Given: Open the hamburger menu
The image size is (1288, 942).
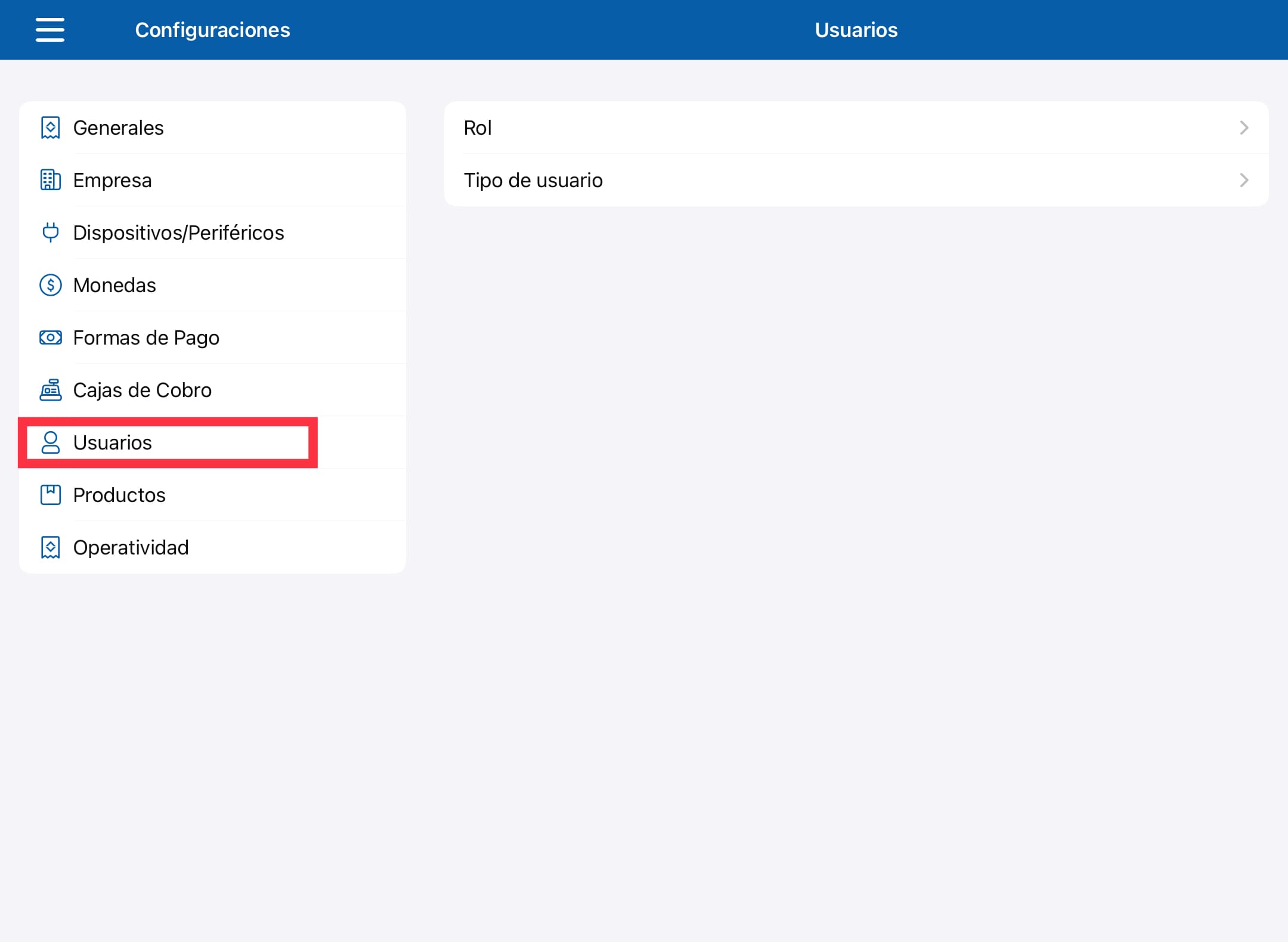Looking at the screenshot, I should (x=50, y=30).
